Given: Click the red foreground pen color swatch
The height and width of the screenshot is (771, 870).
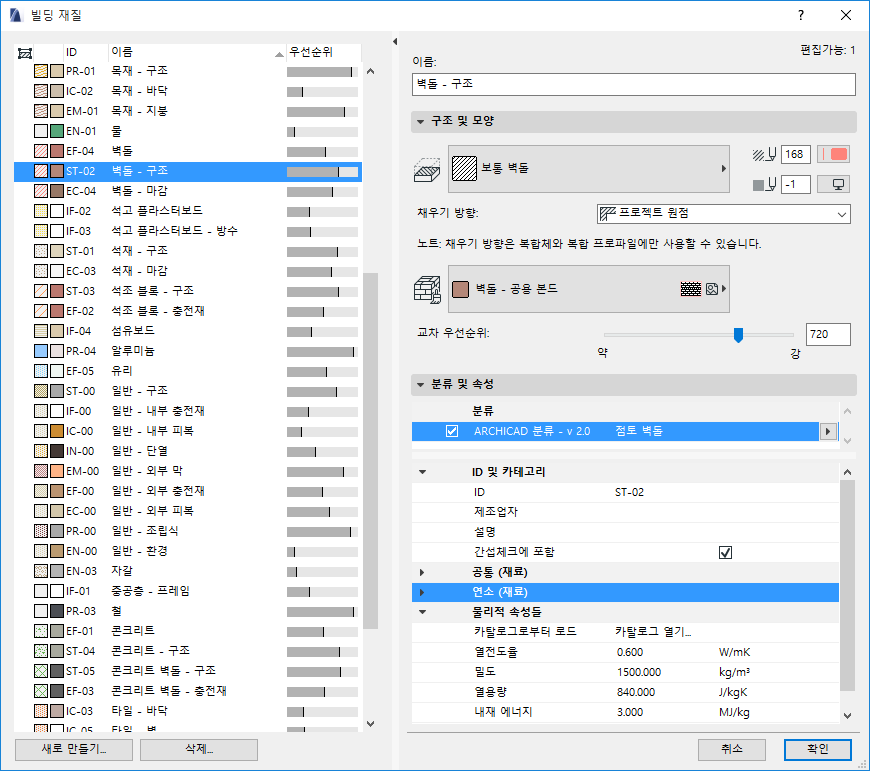Looking at the screenshot, I should pos(834,154).
